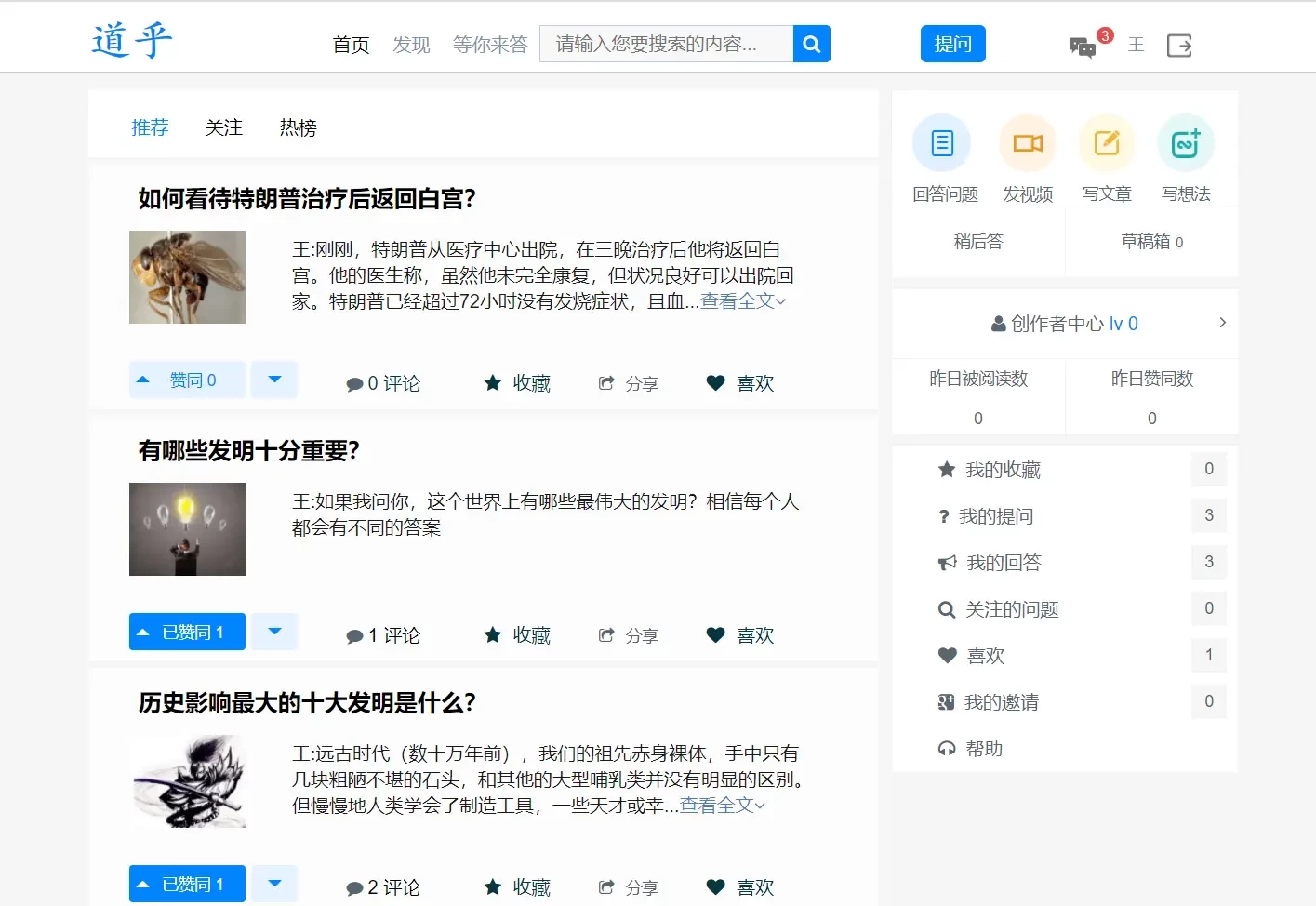Switch to the 热榜 tab
This screenshot has height=906, width=1316.
pos(297,127)
